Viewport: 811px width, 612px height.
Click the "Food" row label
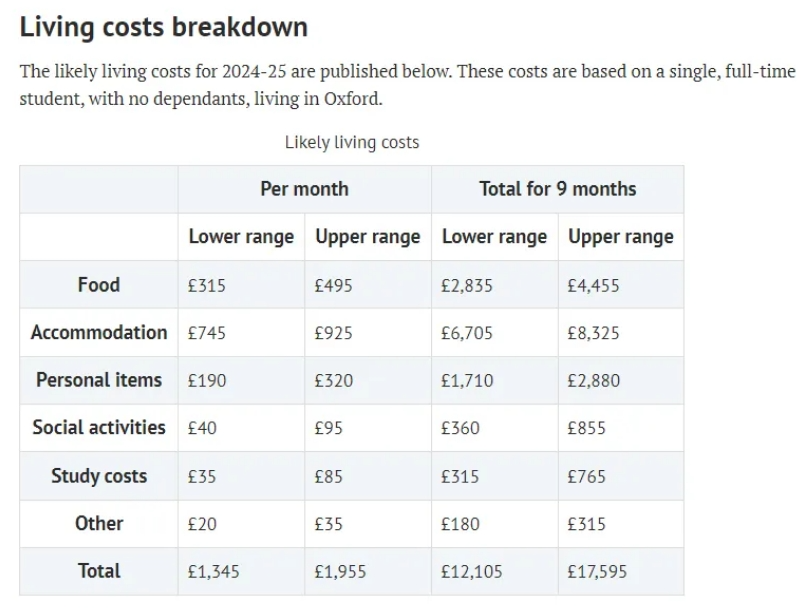pos(98,285)
